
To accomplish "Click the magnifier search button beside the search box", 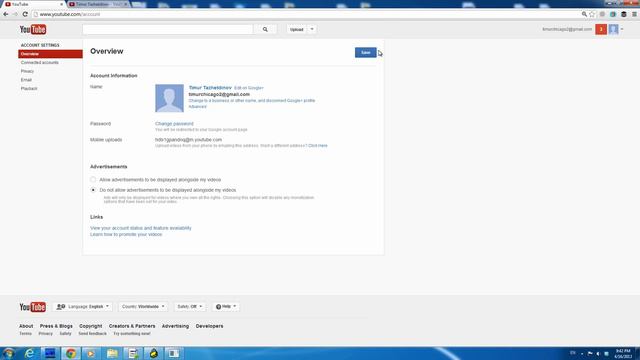I will tap(265, 29).
